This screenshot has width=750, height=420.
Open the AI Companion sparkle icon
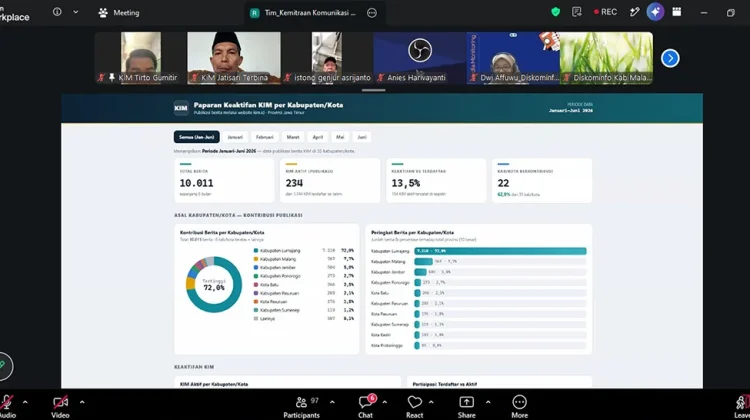[655, 12]
